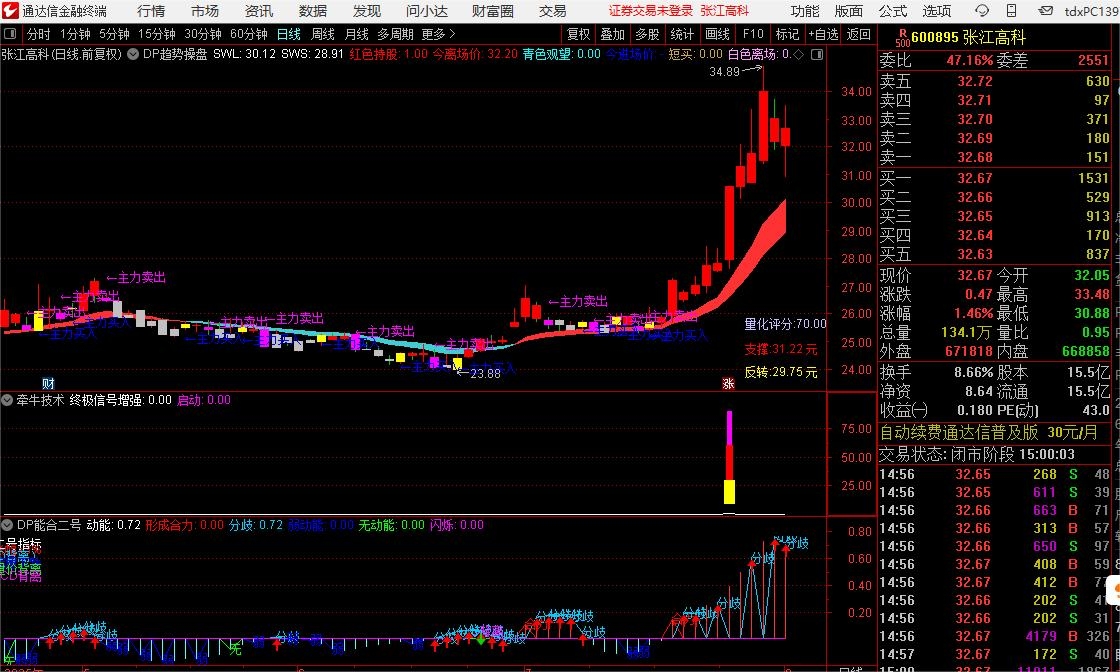Open the 行情 menu
1120x672 pixels.
(x=151, y=11)
